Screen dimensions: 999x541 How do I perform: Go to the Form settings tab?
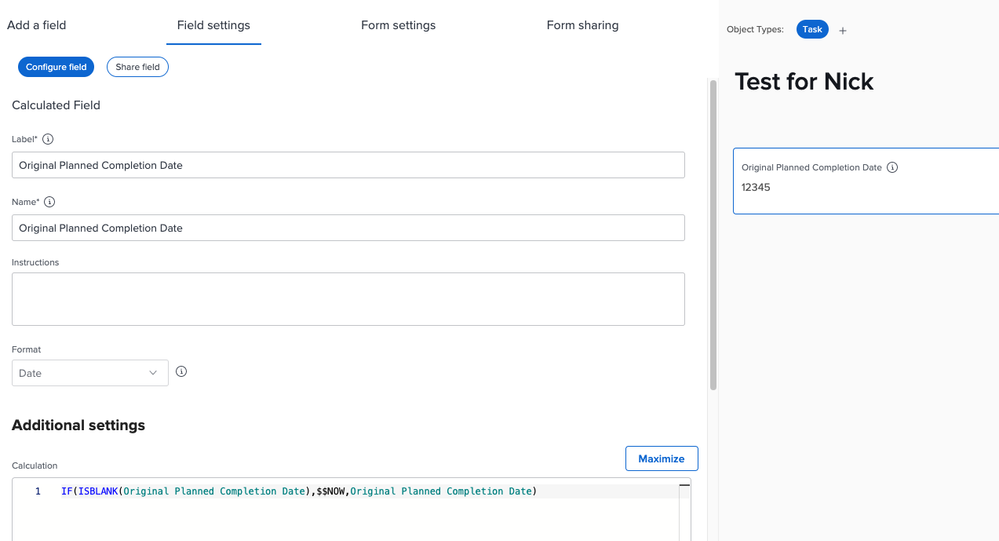[398, 25]
